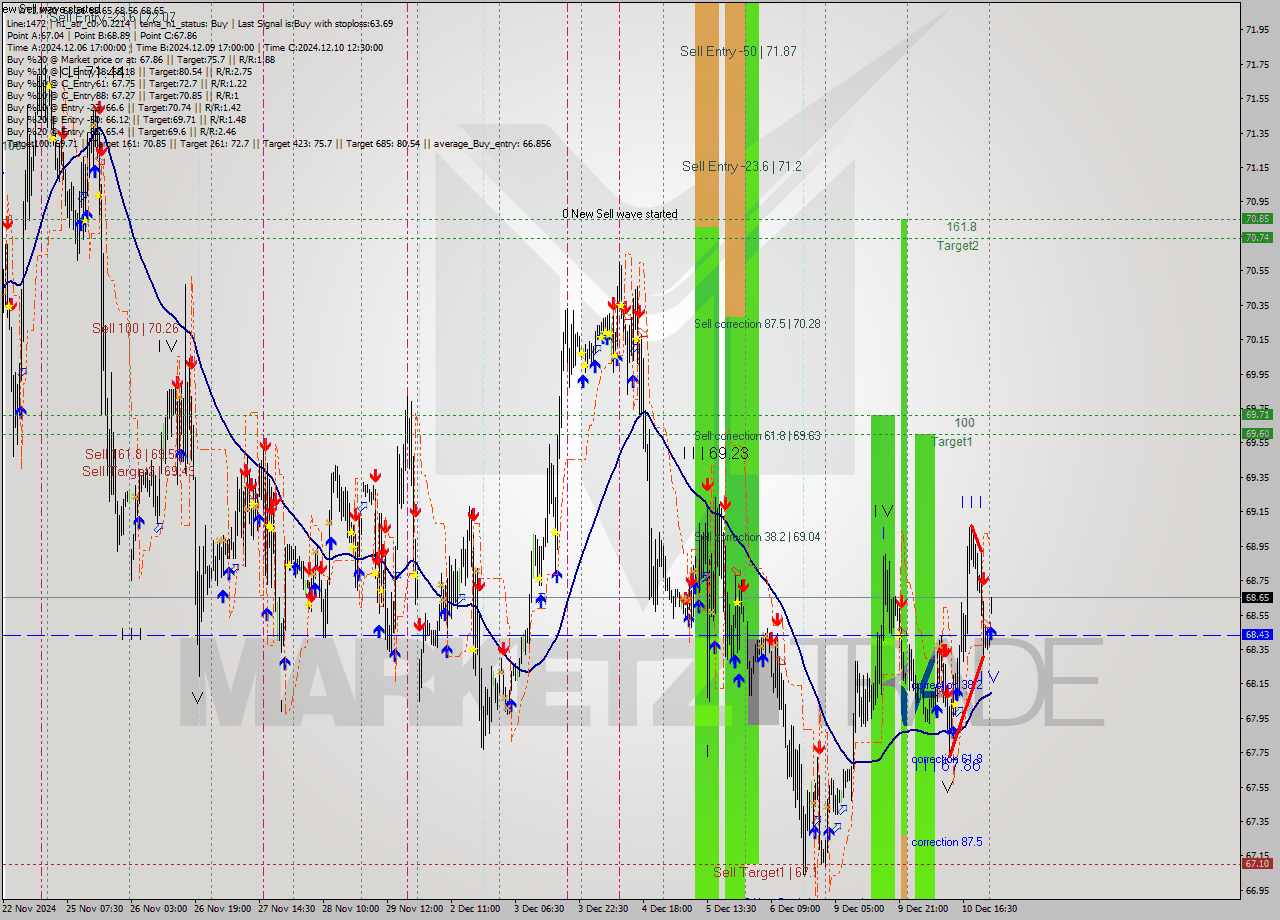This screenshot has width=1280, height=920.
Task: Select the '0 New Sell wave started' annotation
Action: pos(619,214)
